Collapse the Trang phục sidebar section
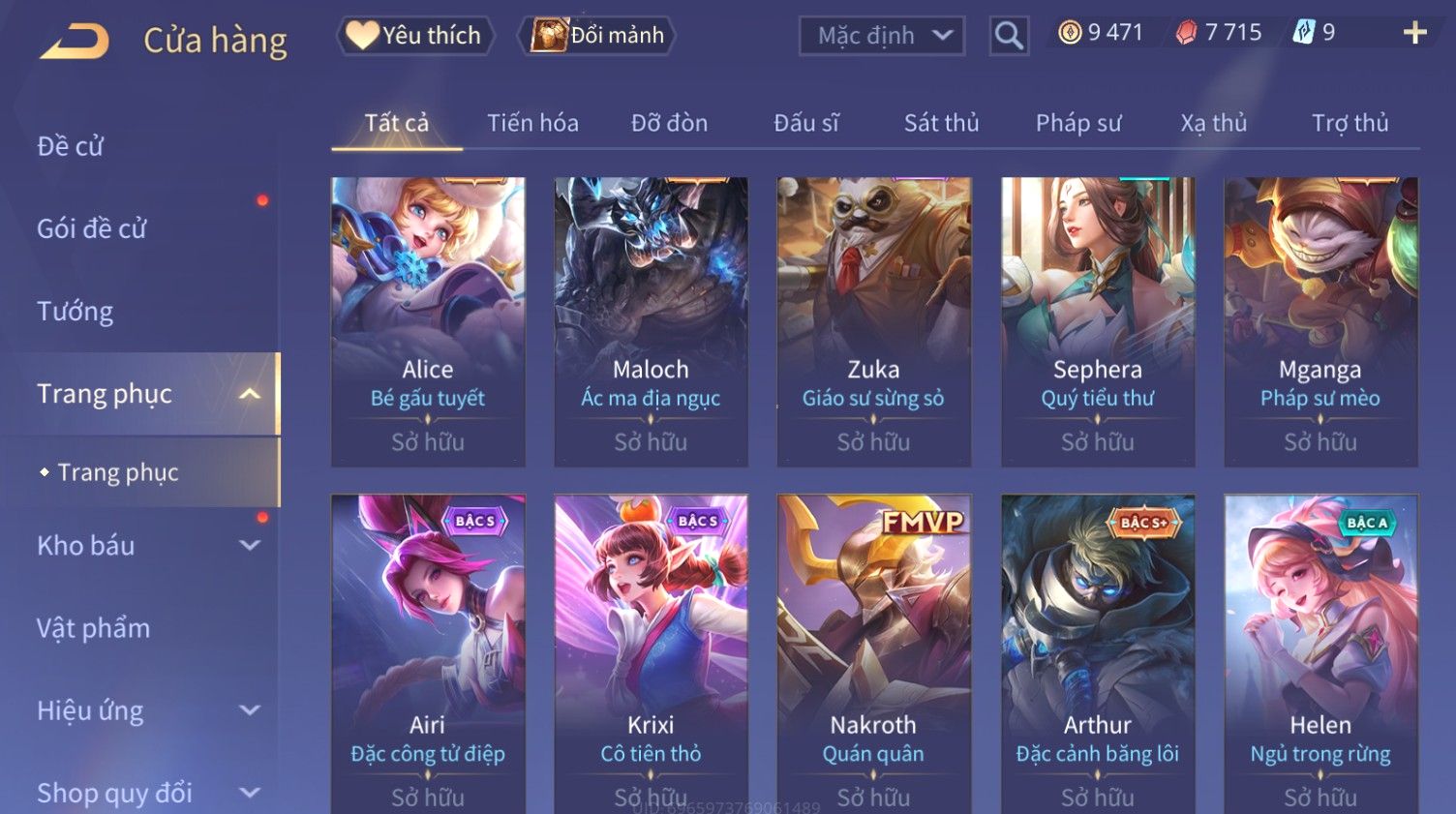Image resolution: width=1456 pixels, height=814 pixels. tap(250, 394)
